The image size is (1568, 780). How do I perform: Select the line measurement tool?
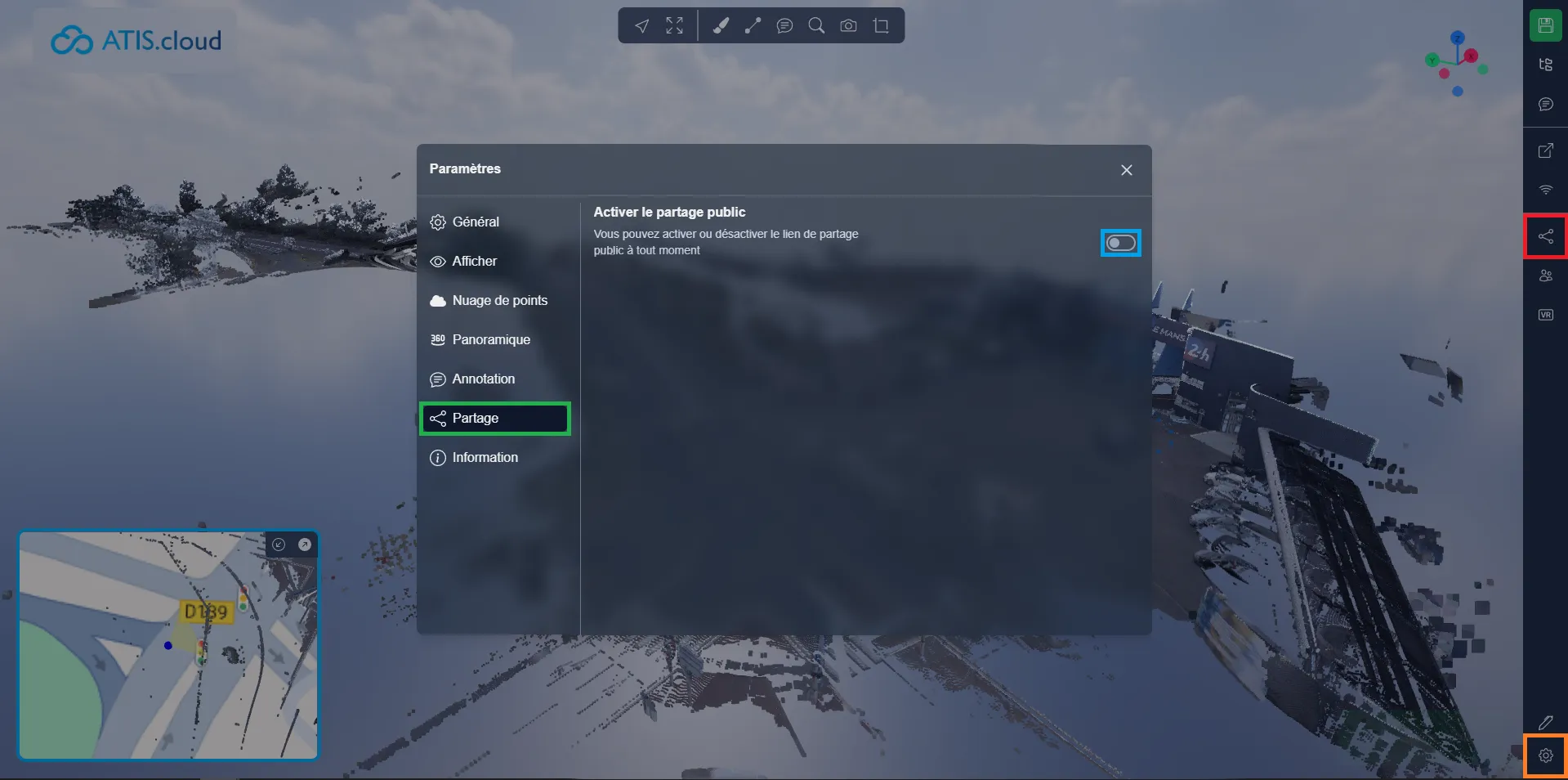pos(753,26)
